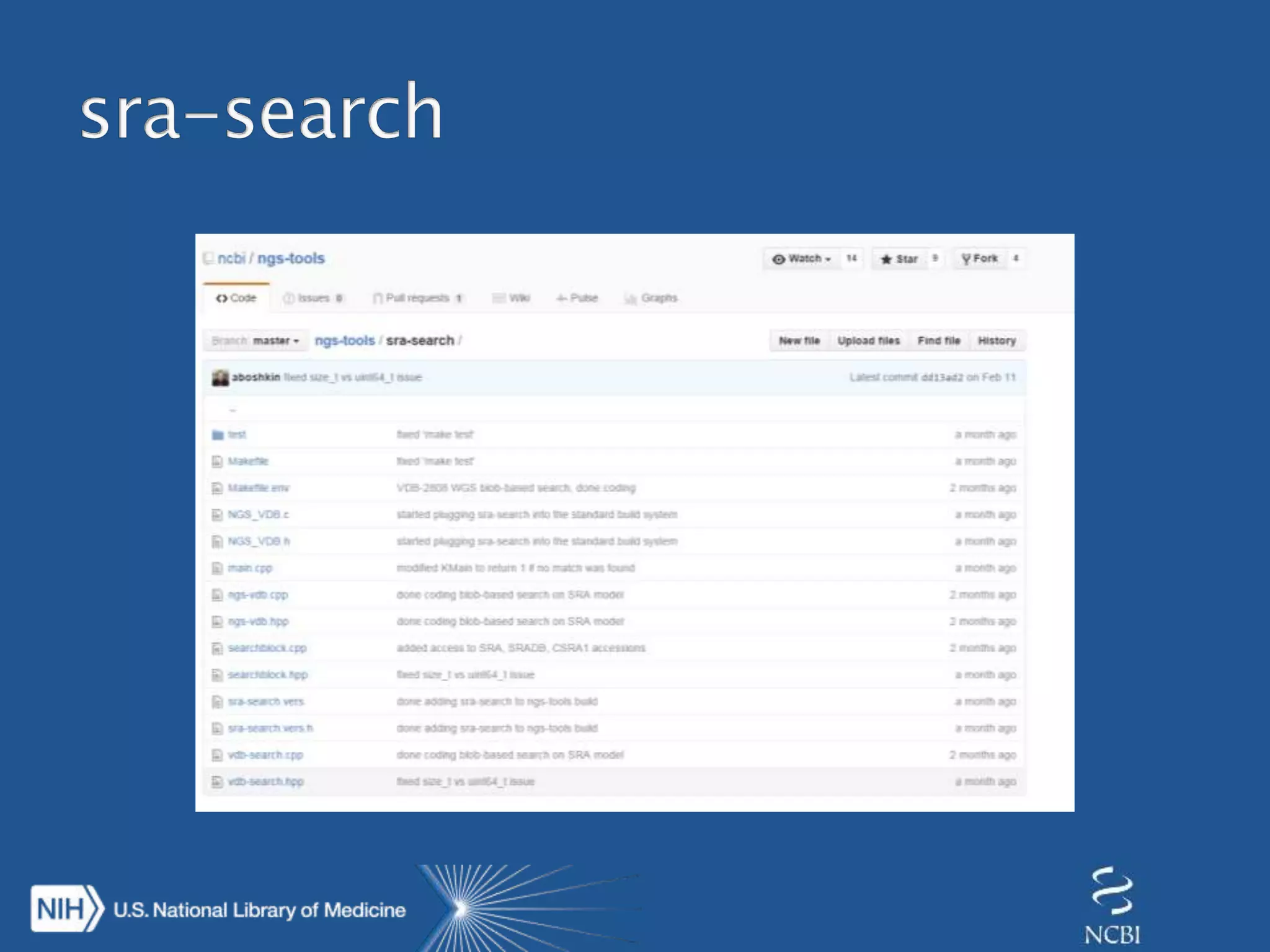1270x952 pixels.
Task: Fork the ngs-tools repository
Action: tap(980, 259)
